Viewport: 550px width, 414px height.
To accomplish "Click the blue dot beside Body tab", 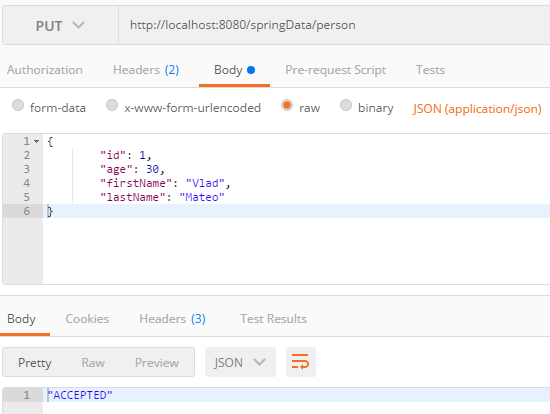I will pos(251,70).
